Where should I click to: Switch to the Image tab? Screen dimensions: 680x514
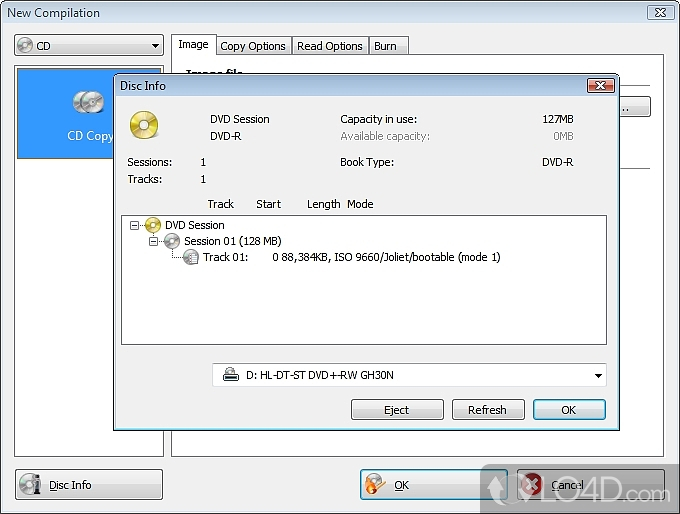click(193, 44)
